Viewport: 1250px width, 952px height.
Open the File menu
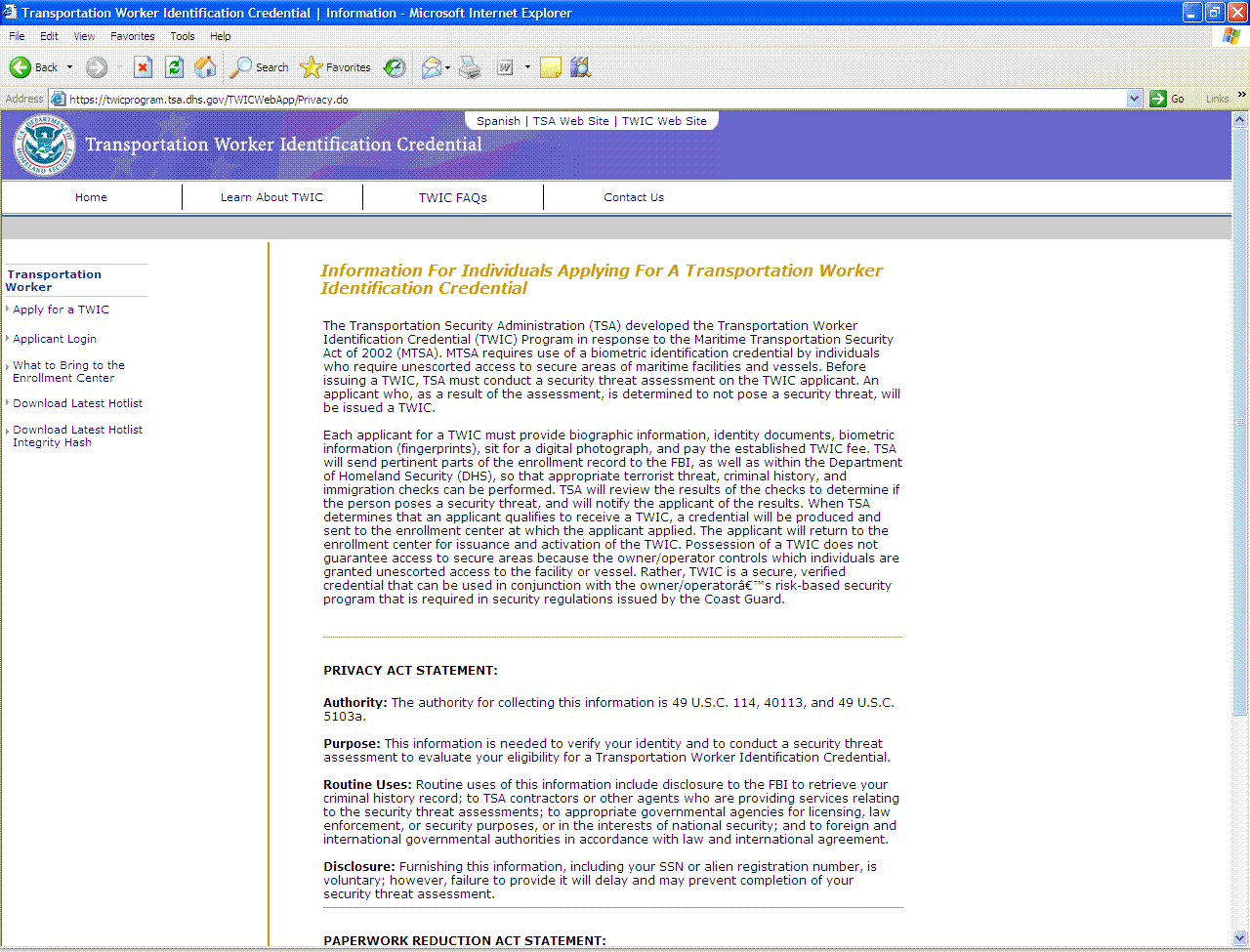17,36
